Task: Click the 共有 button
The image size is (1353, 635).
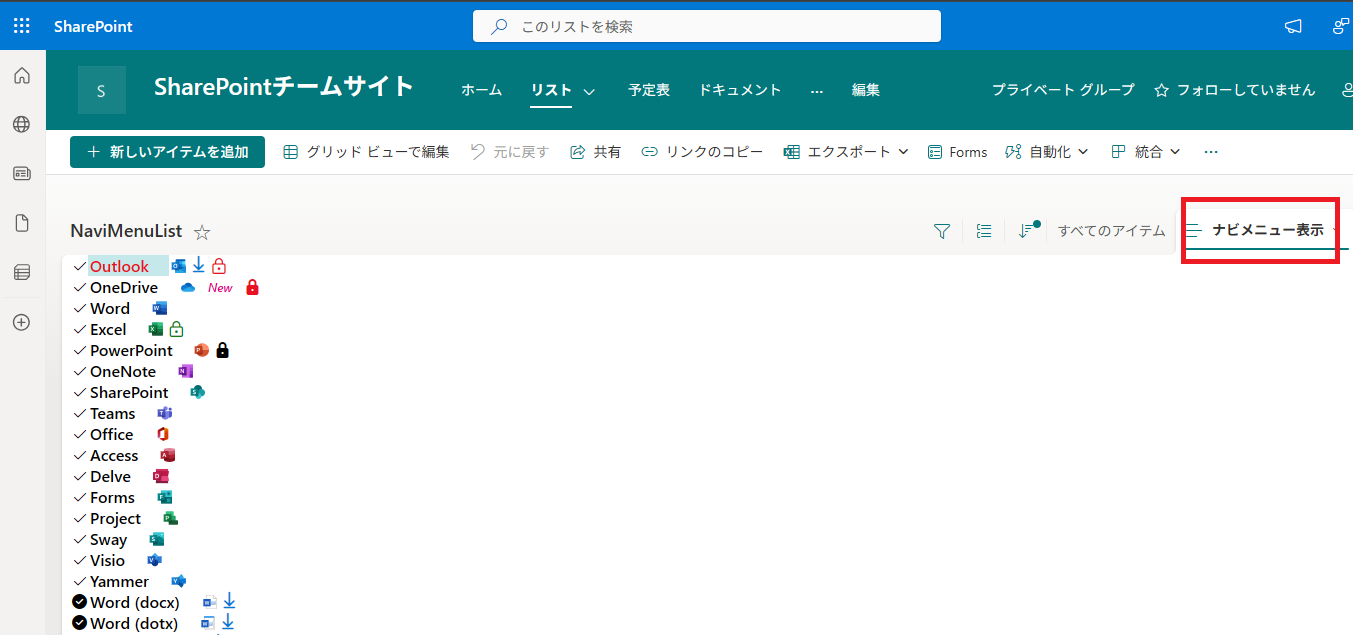Action: [595, 152]
